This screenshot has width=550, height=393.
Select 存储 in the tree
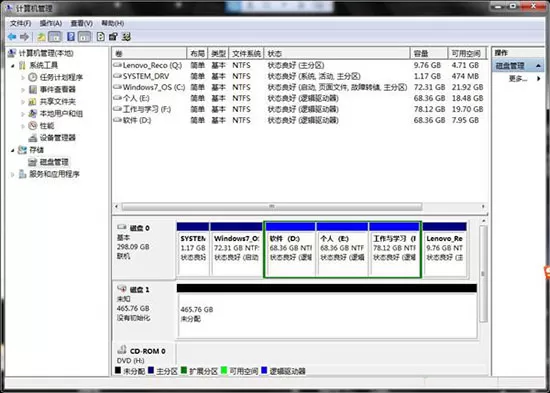[36, 150]
